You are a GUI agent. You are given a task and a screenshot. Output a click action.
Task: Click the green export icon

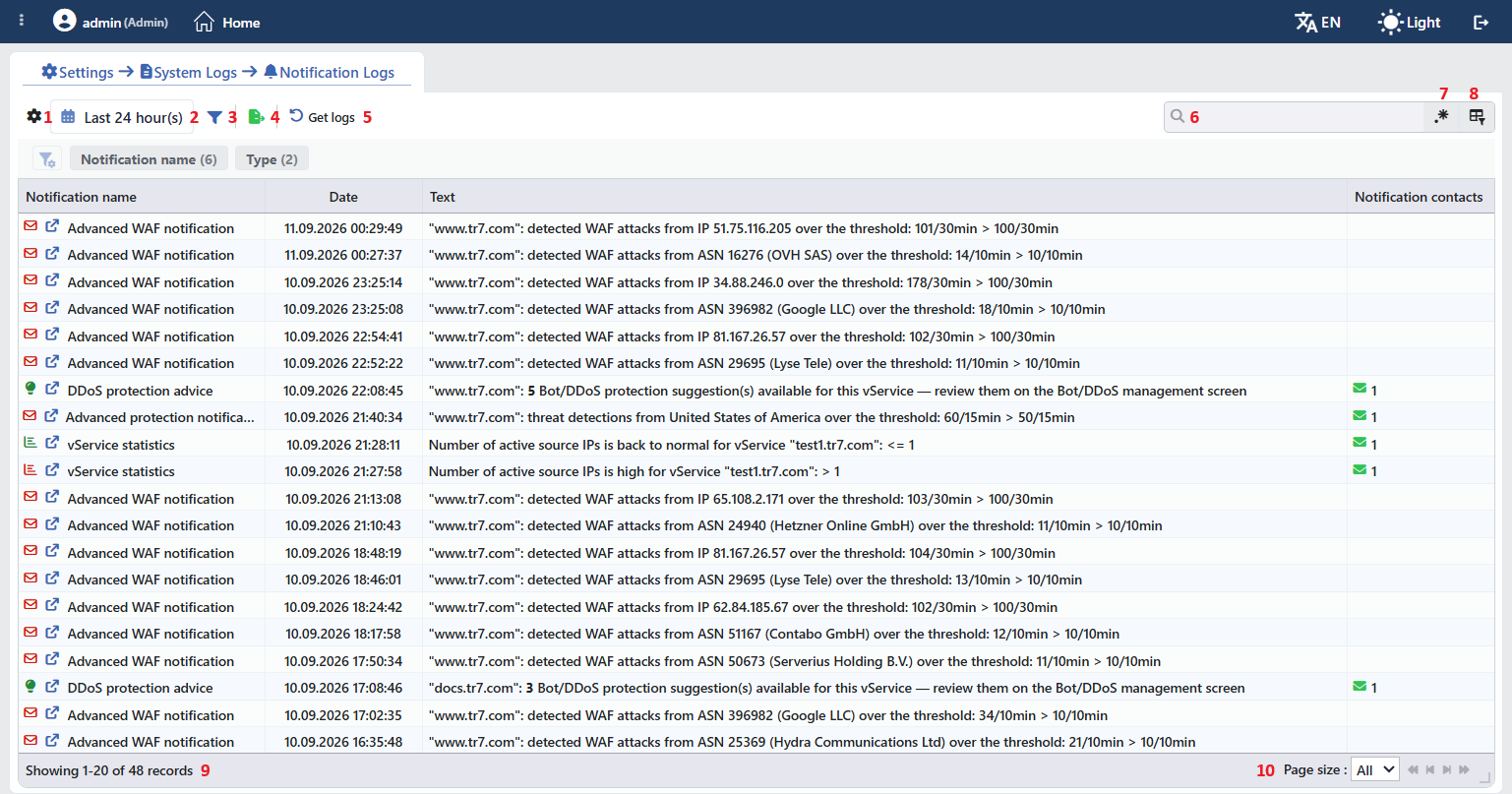[256, 117]
